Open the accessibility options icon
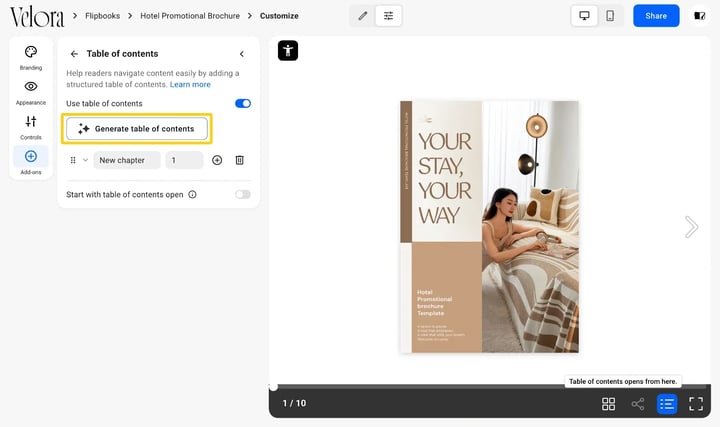 [x=288, y=51]
